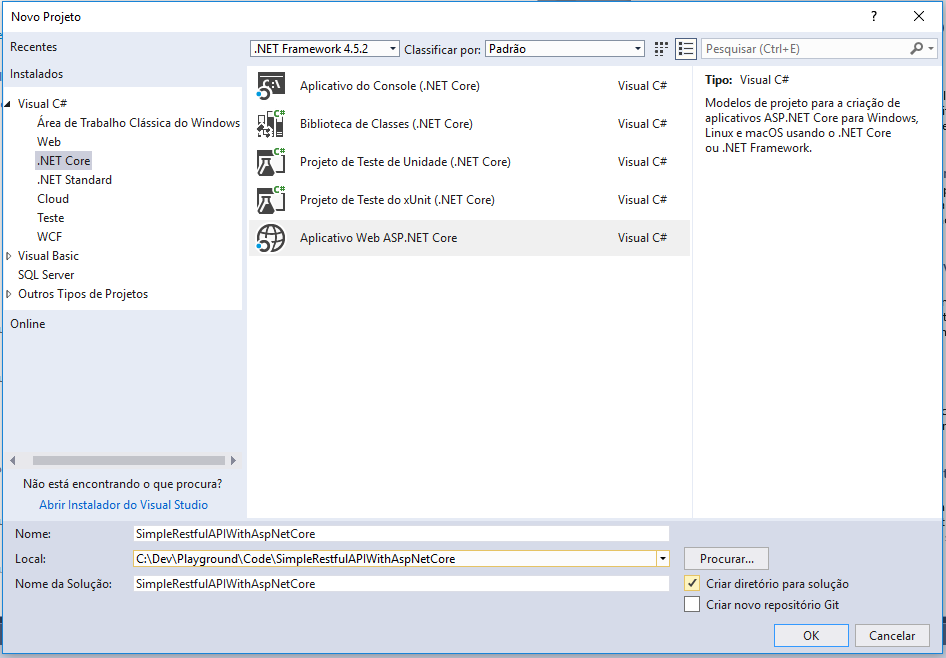The width and height of the screenshot is (946, 658).
Task: Select the Cloud category
Action: pos(53,198)
